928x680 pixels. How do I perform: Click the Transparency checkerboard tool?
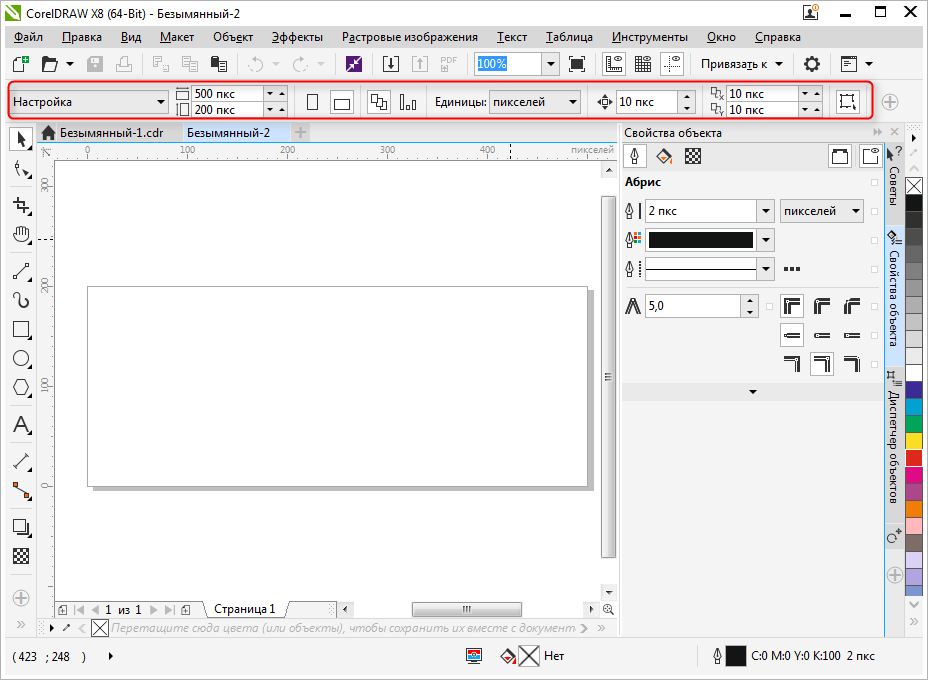pos(20,556)
